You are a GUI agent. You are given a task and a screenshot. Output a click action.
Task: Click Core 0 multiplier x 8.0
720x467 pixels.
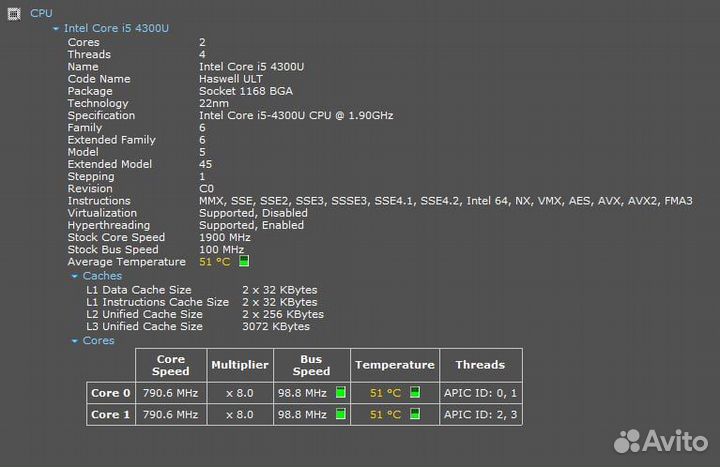pos(240,393)
